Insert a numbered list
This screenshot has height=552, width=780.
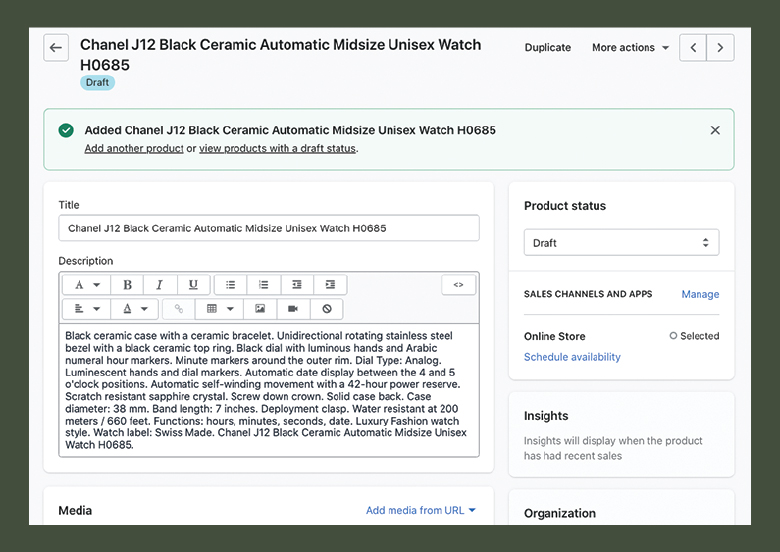point(264,285)
